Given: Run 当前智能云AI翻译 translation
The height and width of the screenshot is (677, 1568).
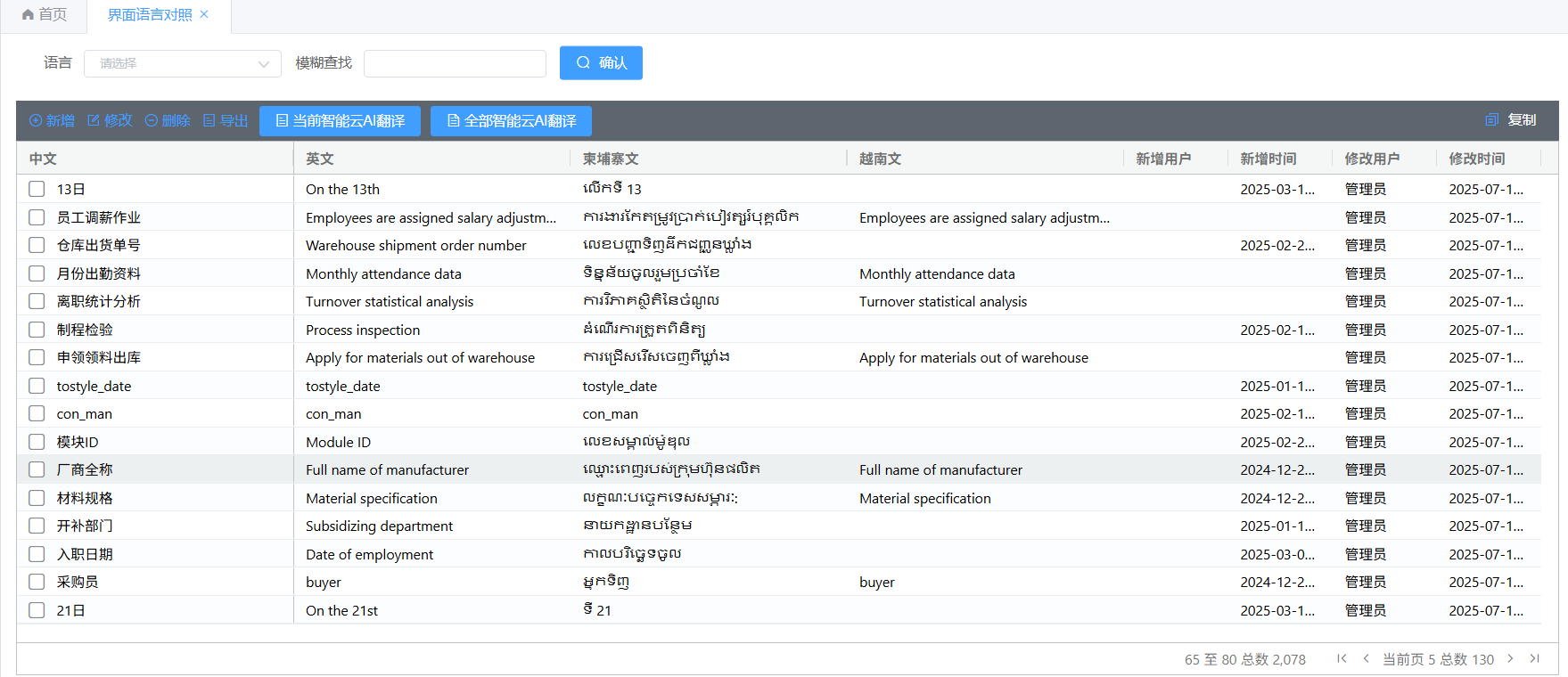Looking at the screenshot, I should pyautogui.click(x=340, y=121).
